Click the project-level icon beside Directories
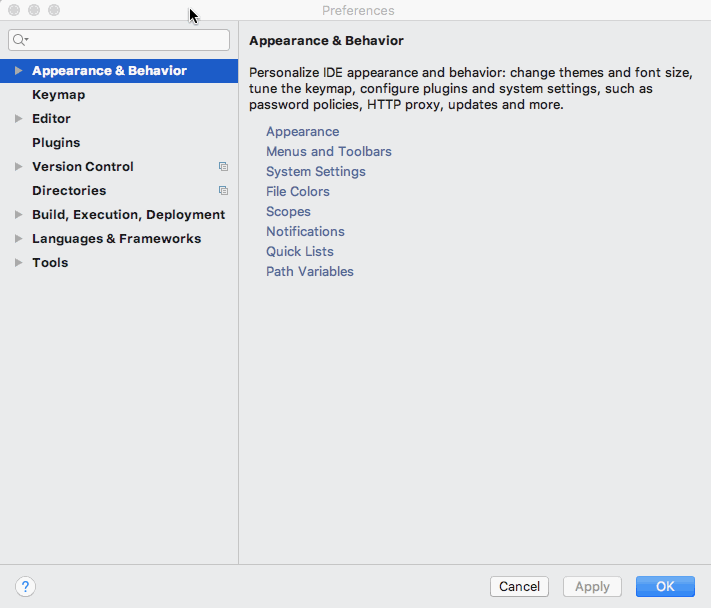711x608 pixels. point(223,191)
